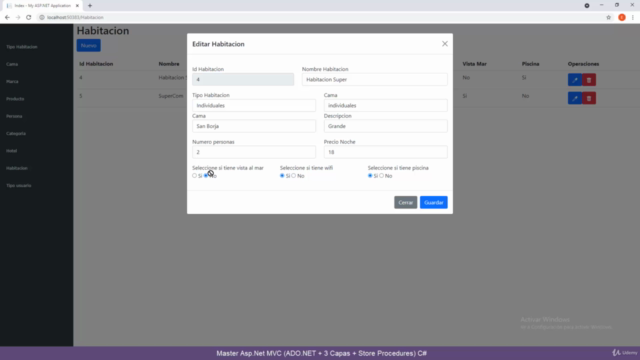Viewport: 640px width, 360px height.
Task: Click the Operaciones column header
Action: [x=583, y=64]
